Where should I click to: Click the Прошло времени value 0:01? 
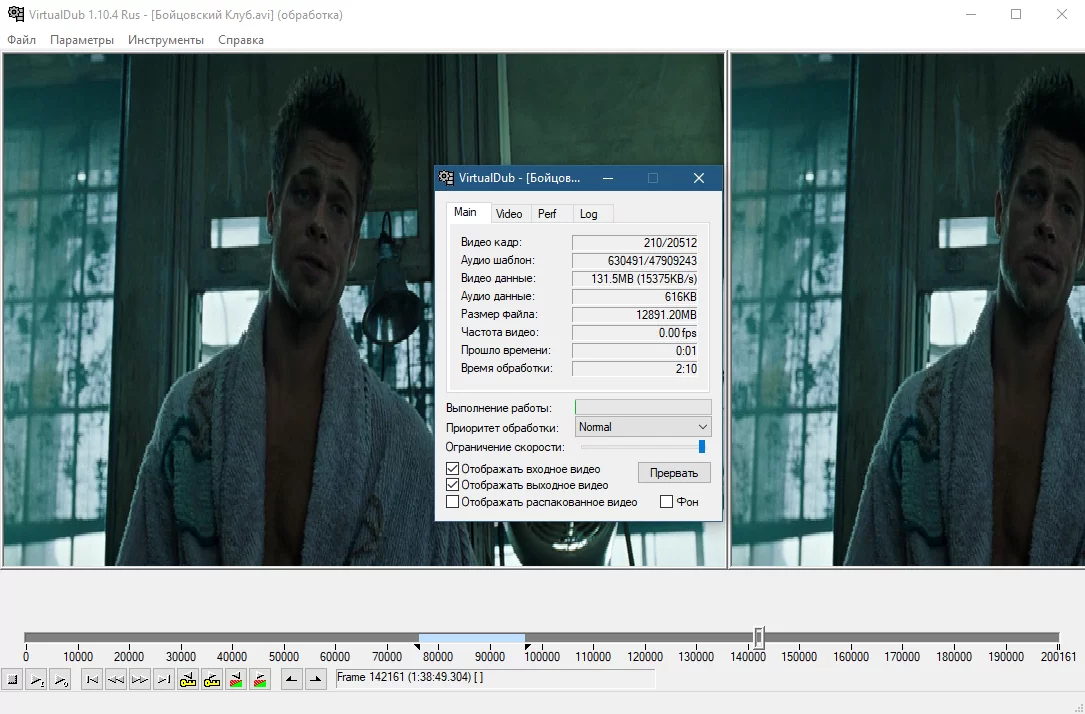click(x=635, y=351)
